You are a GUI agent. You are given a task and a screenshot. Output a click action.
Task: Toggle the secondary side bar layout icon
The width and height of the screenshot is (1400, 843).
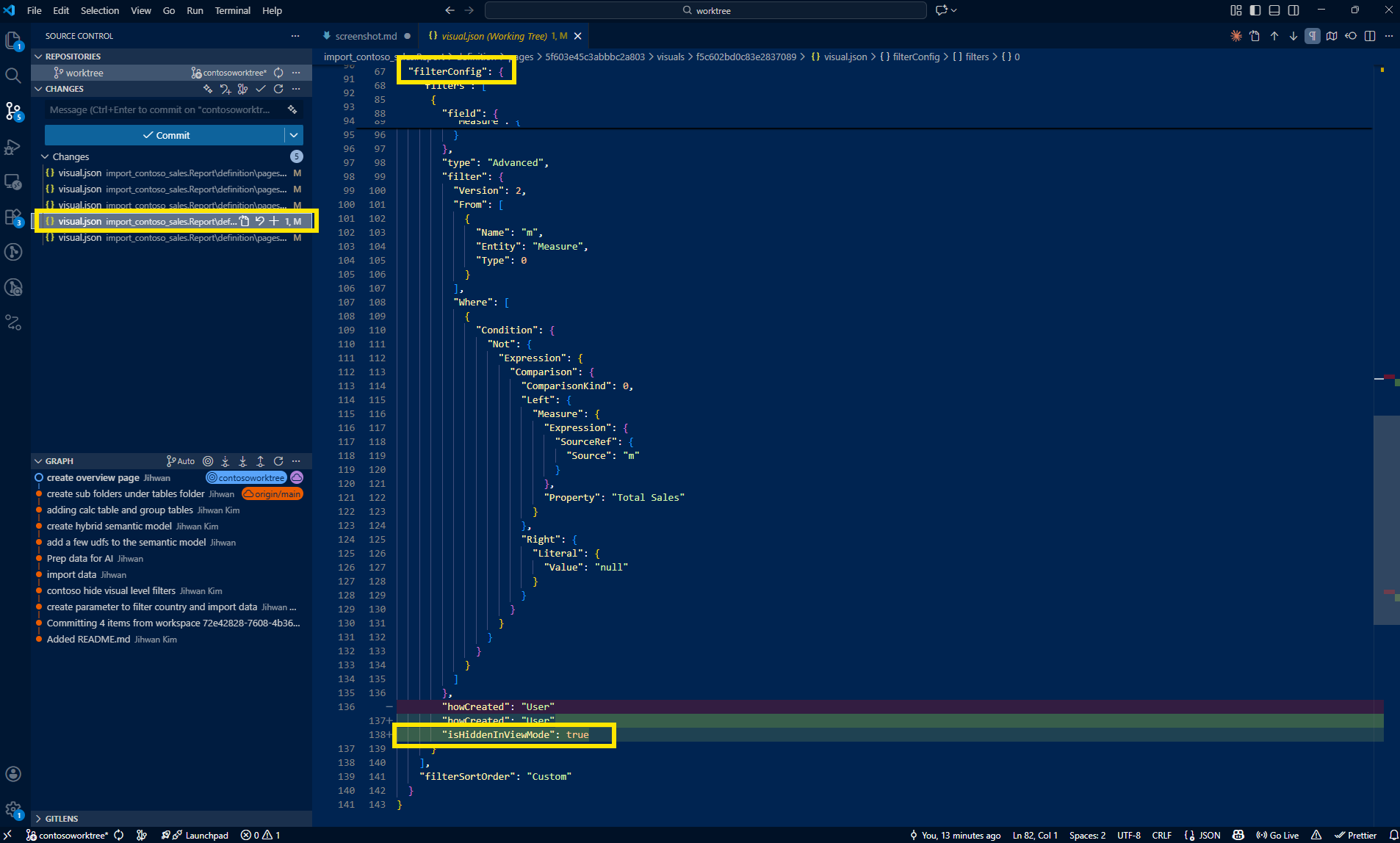point(1293,10)
